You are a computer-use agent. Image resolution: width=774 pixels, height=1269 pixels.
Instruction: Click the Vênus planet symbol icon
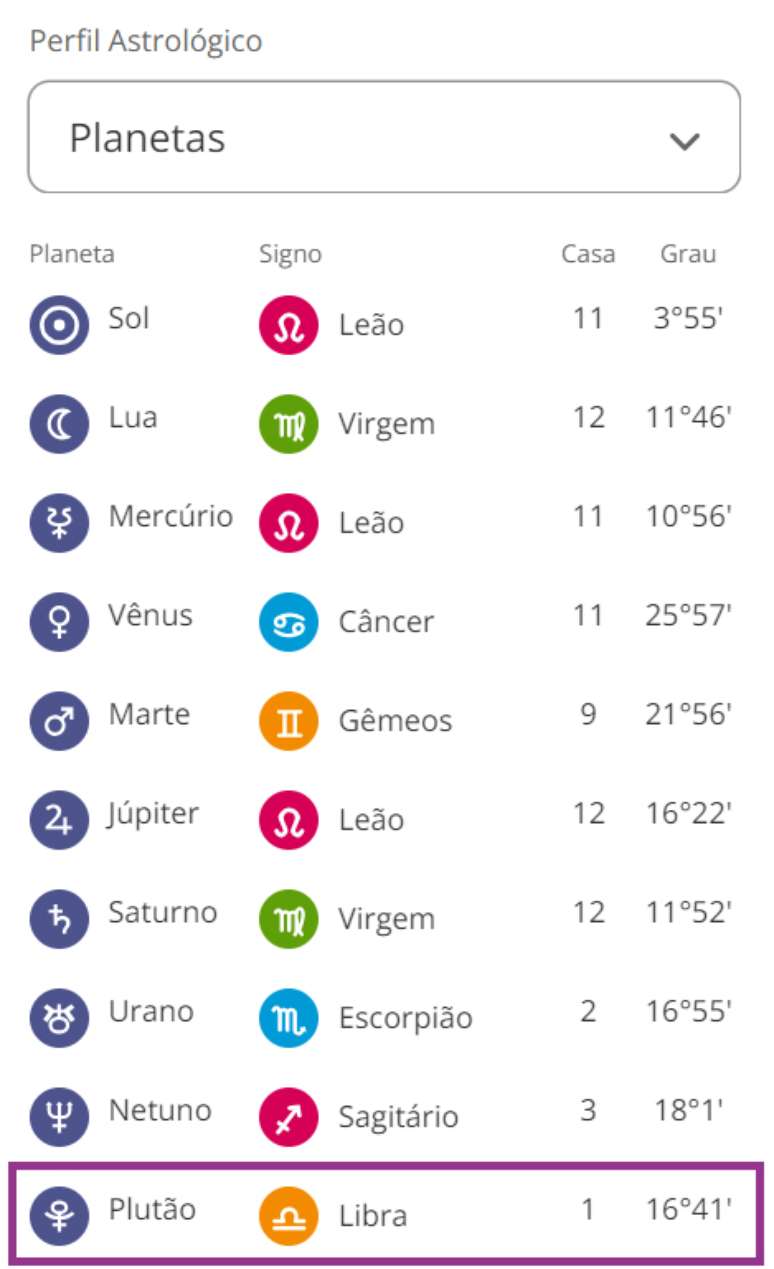click(59, 622)
